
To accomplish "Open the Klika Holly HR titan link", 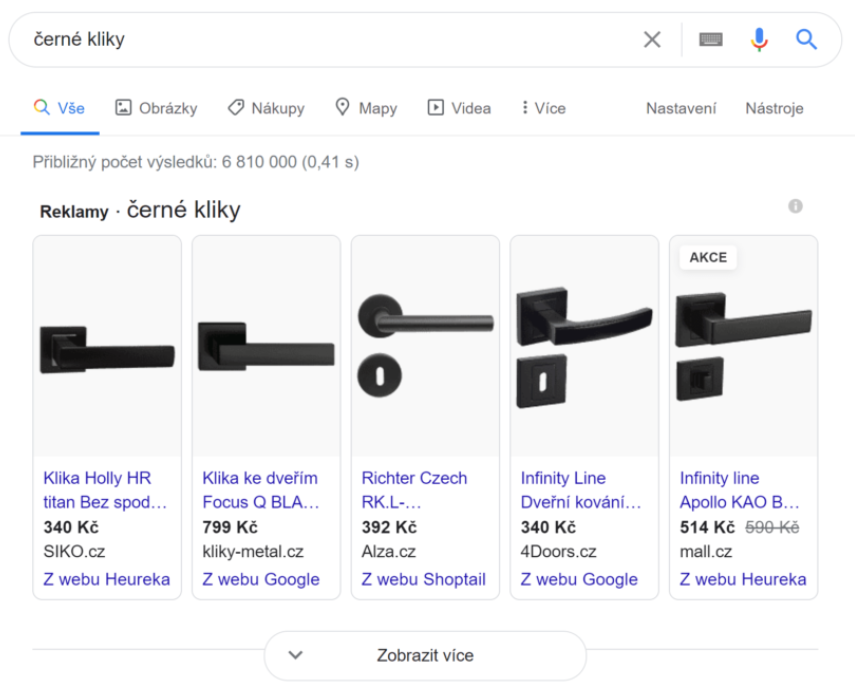I will click(105, 489).
